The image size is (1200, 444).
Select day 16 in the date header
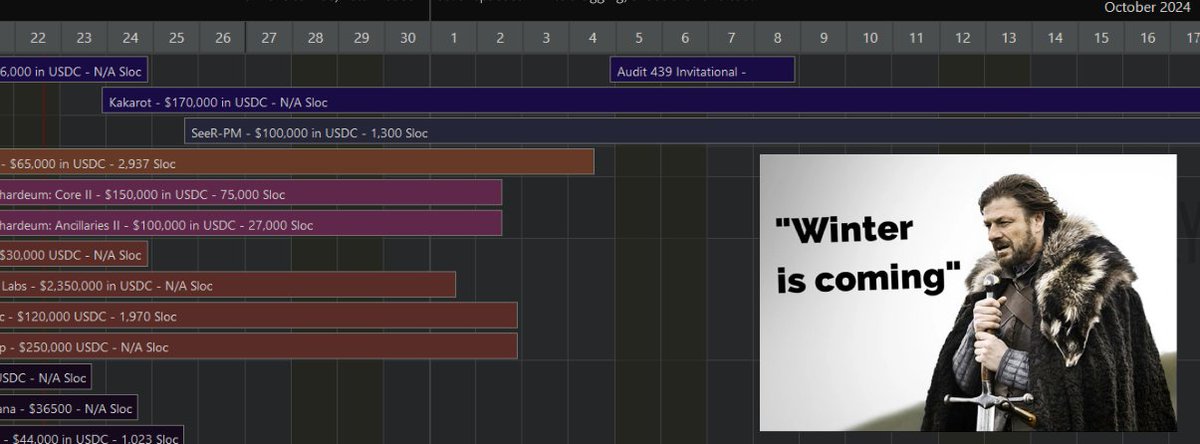coord(1147,38)
